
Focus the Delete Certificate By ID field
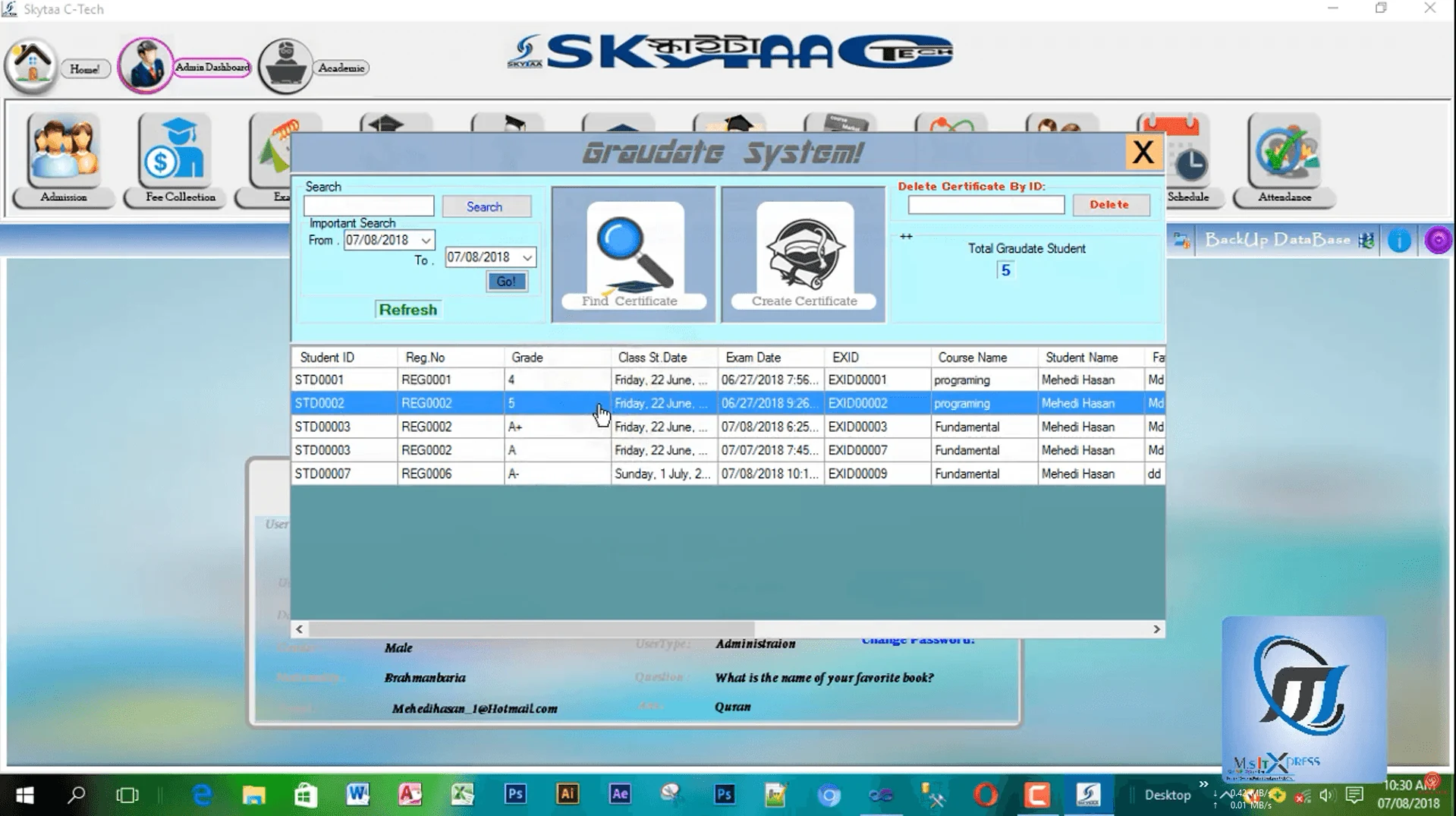pyautogui.click(x=986, y=205)
